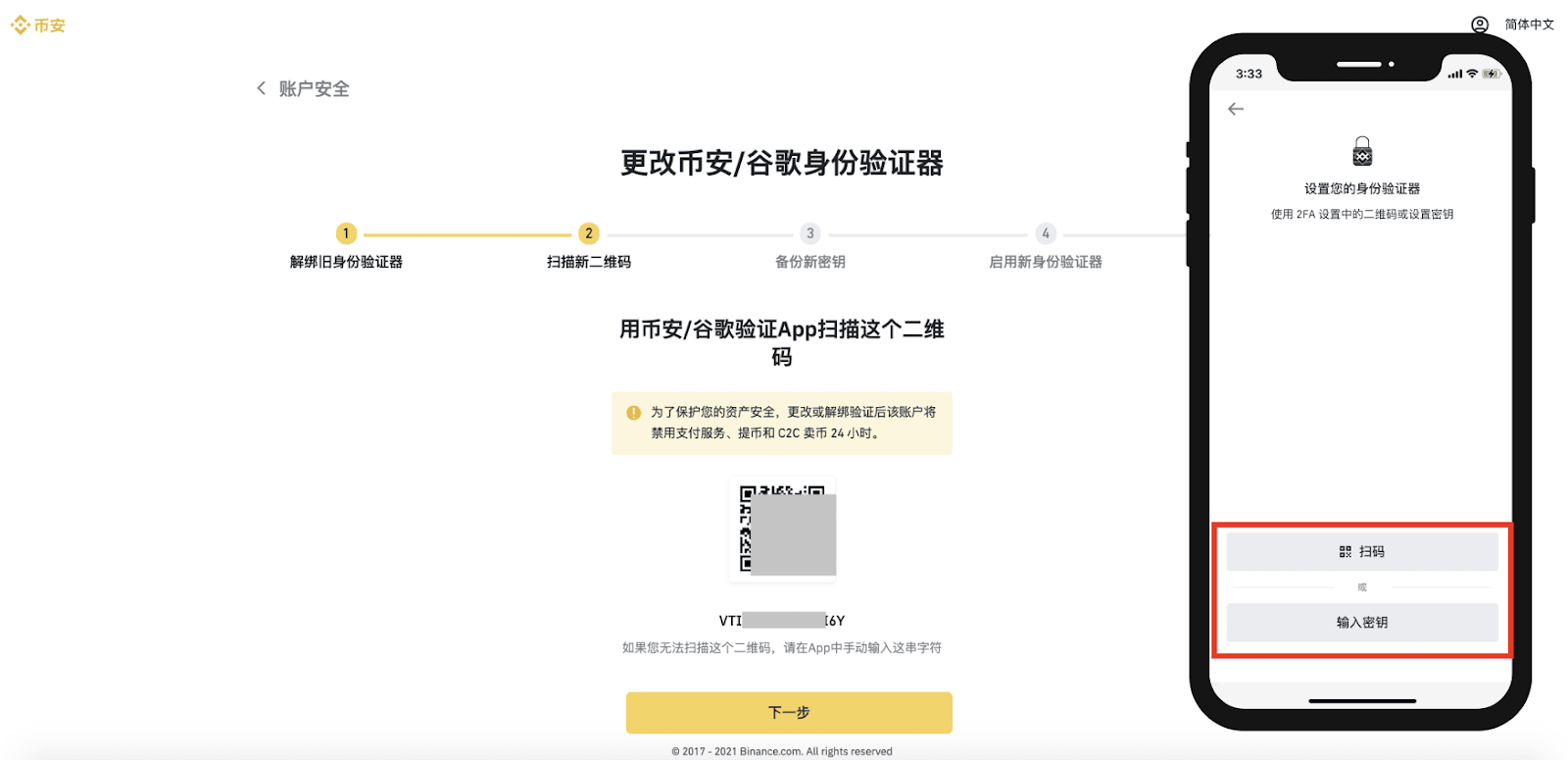Select step 4 启用新身份验证器 circle
Viewport: 1568px width, 760px height.
1046,233
